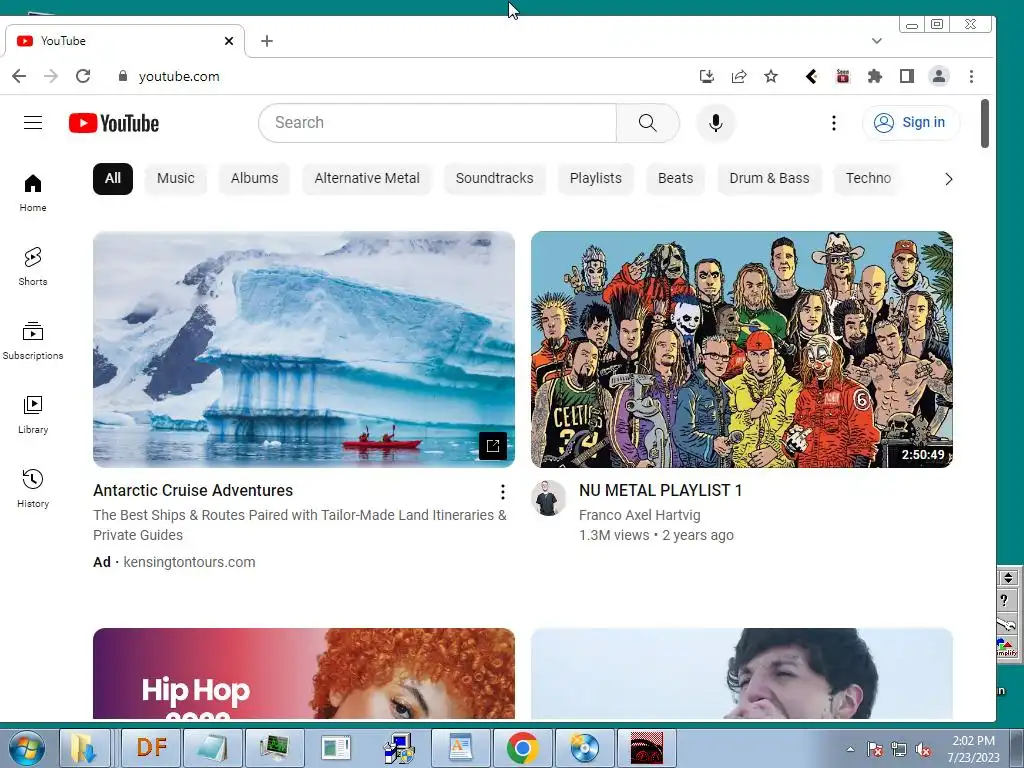Focus the YouTube Search field
This screenshot has width=1024, height=768.
[x=438, y=123]
